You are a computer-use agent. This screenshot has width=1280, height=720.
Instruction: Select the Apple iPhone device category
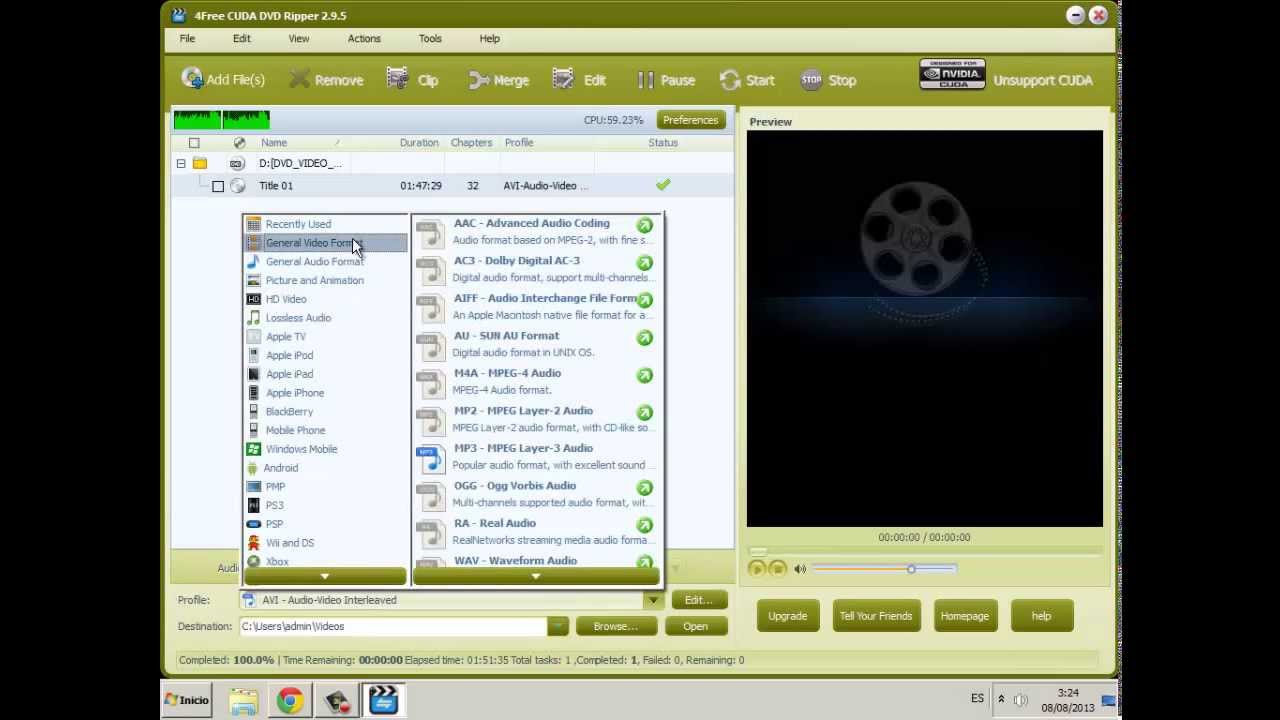tap(326, 393)
